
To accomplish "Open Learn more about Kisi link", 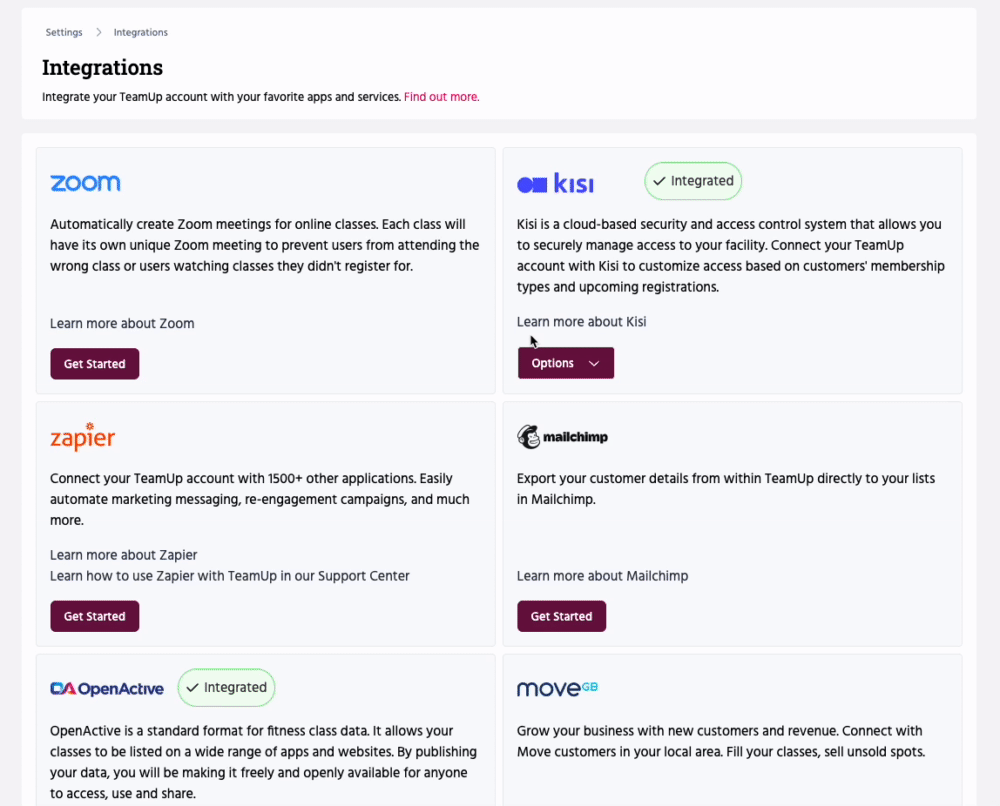I will point(582,321).
